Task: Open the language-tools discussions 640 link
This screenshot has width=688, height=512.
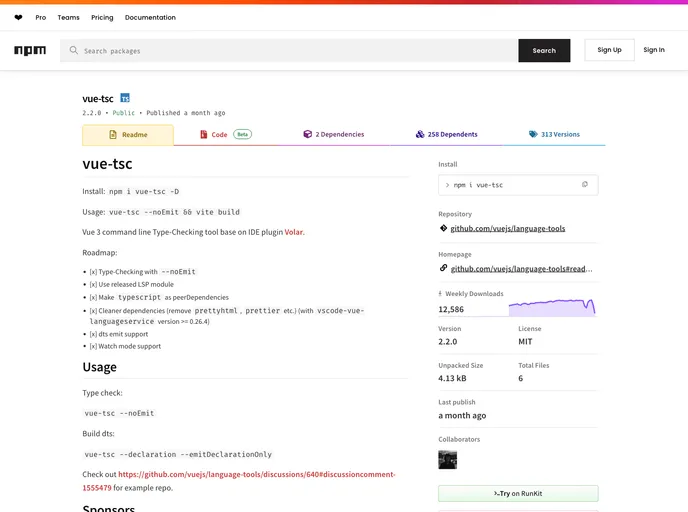Action: pos(239,481)
